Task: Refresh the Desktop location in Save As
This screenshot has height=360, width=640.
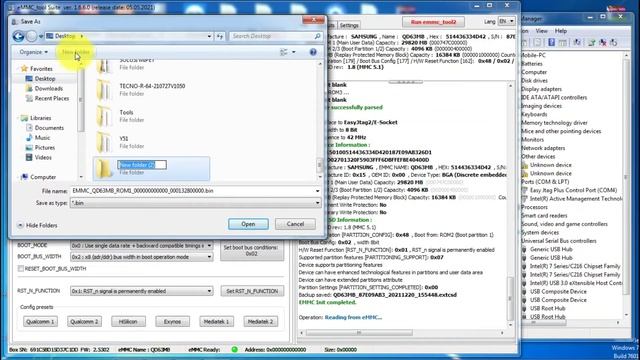Action: (220, 36)
